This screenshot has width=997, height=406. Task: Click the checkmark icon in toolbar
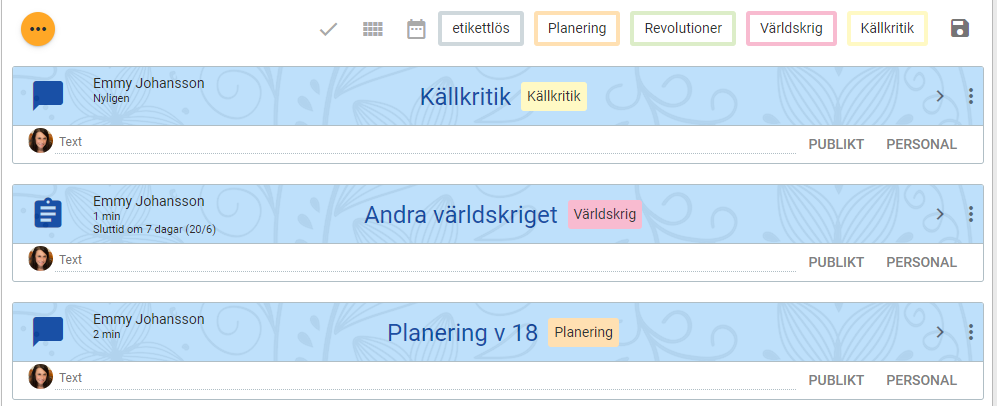tap(328, 29)
